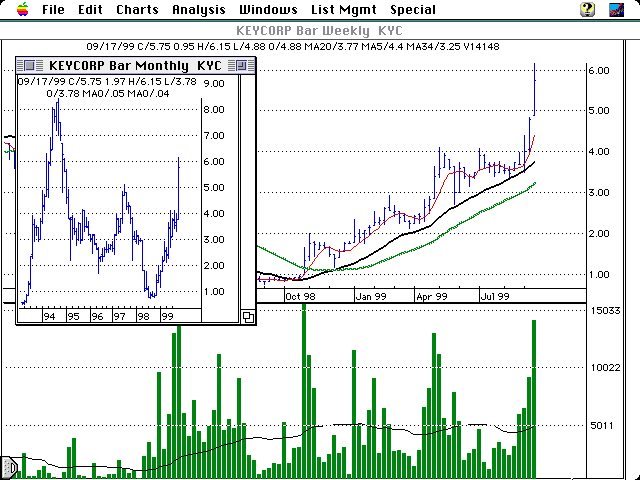Screen dimensions: 640x480
Task: Click L/4.88 in the Weekly info line
Action: [251, 47]
